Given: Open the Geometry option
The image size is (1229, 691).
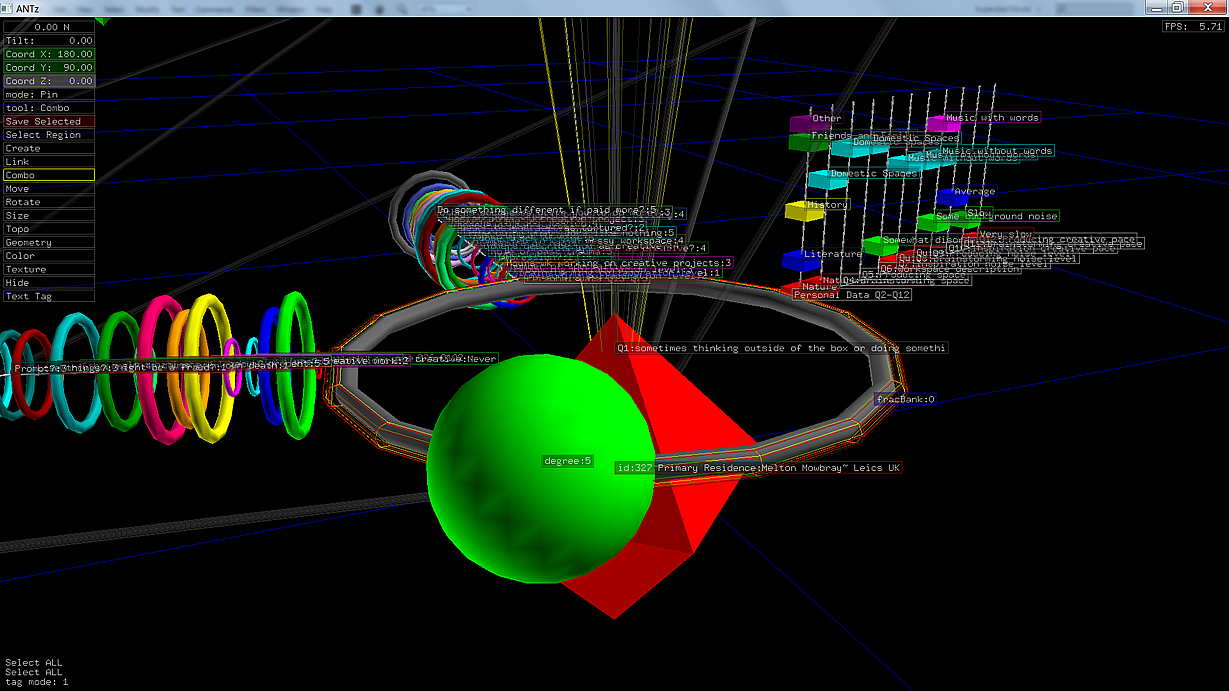Looking at the screenshot, I should click(49, 243).
